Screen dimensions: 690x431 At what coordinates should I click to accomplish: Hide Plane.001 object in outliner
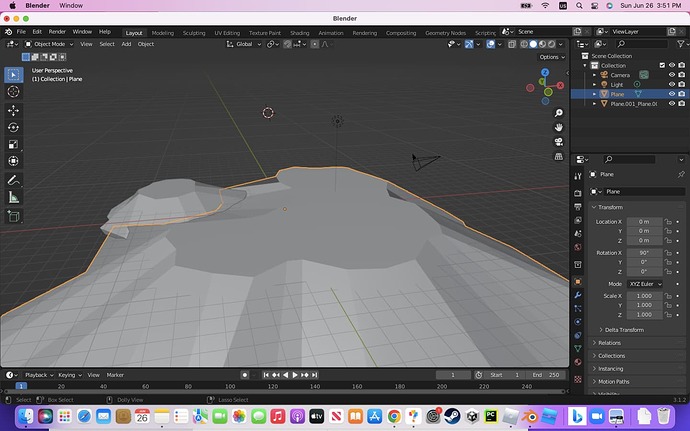(x=672, y=103)
